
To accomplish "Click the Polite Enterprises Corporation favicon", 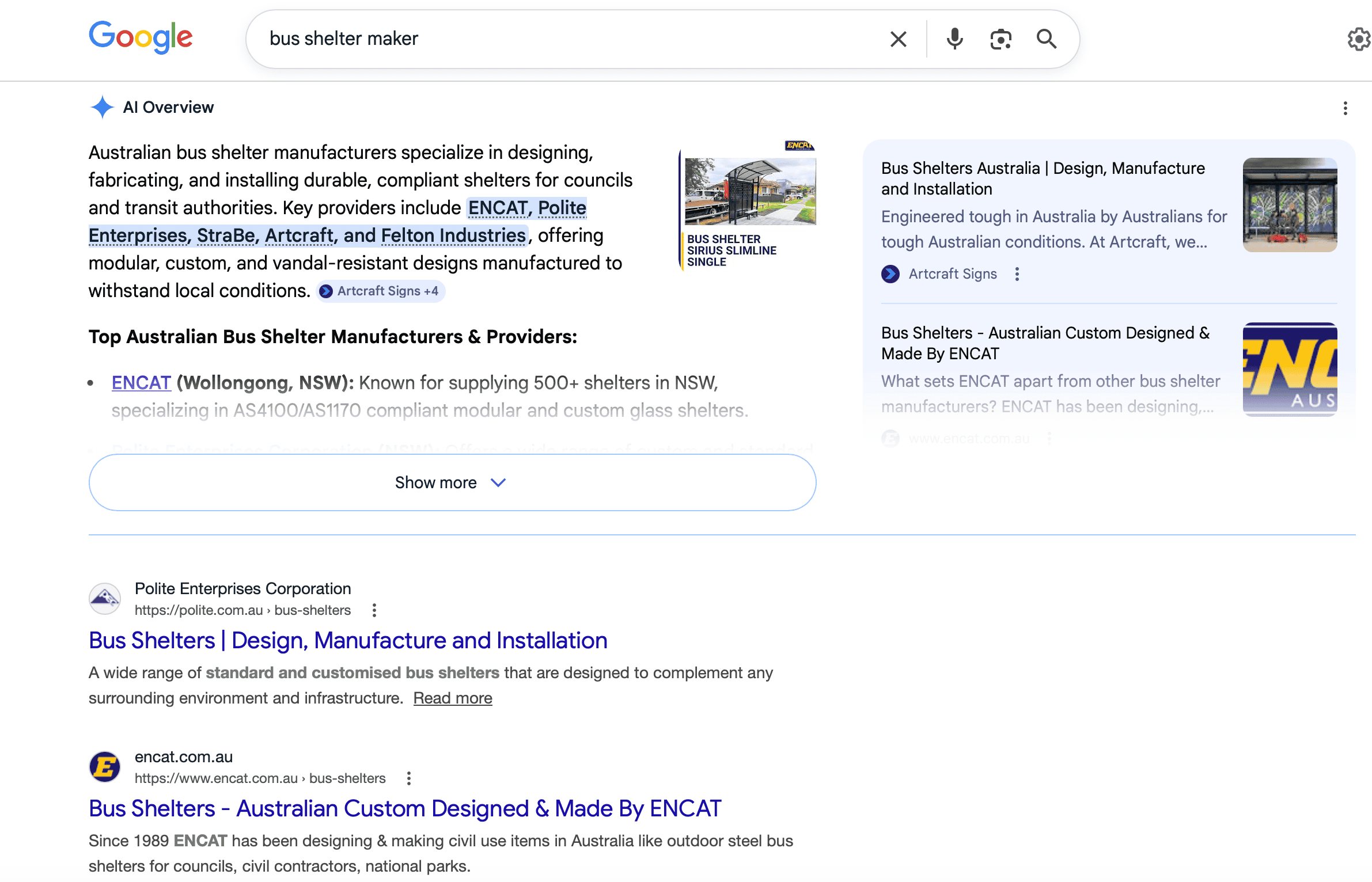I will coord(104,599).
